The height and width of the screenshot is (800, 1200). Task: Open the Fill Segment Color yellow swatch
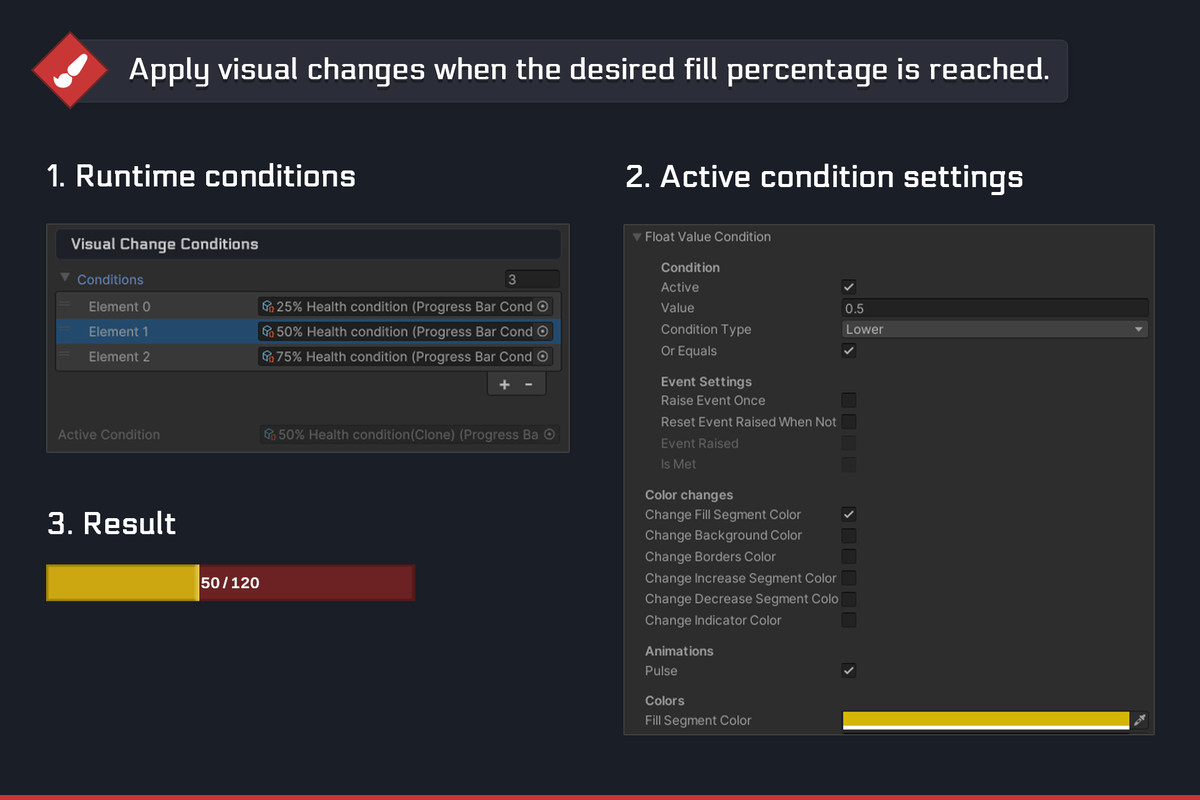(x=986, y=720)
